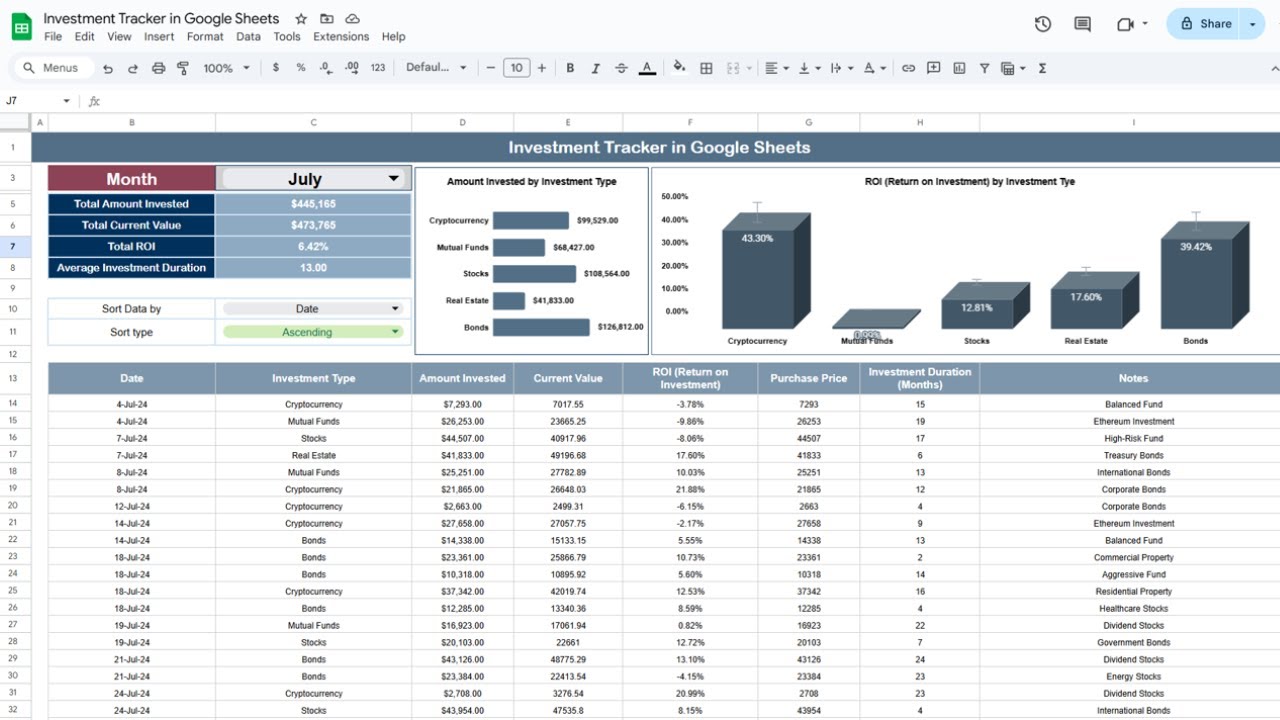1280x720 pixels.
Task: Click the merge cells icon
Action: pyautogui.click(x=732, y=68)
